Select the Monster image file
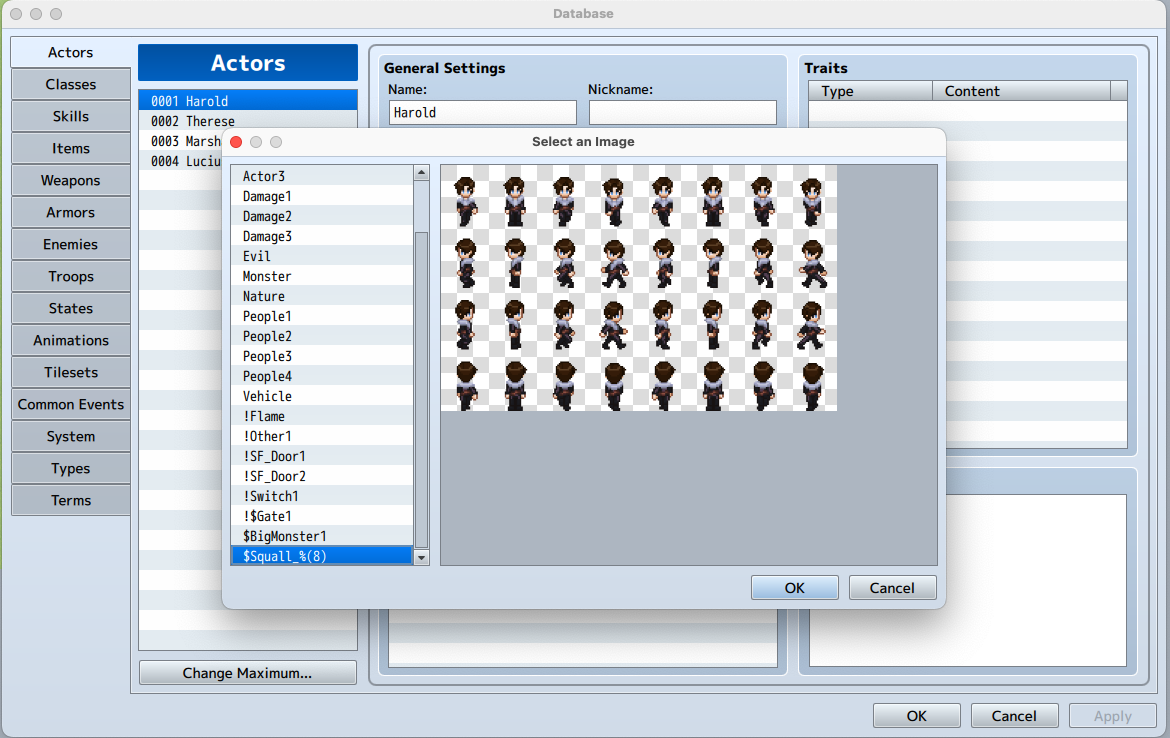This screenshot has height=738, width=1170. pyautogui.click(x=322, y=276)
